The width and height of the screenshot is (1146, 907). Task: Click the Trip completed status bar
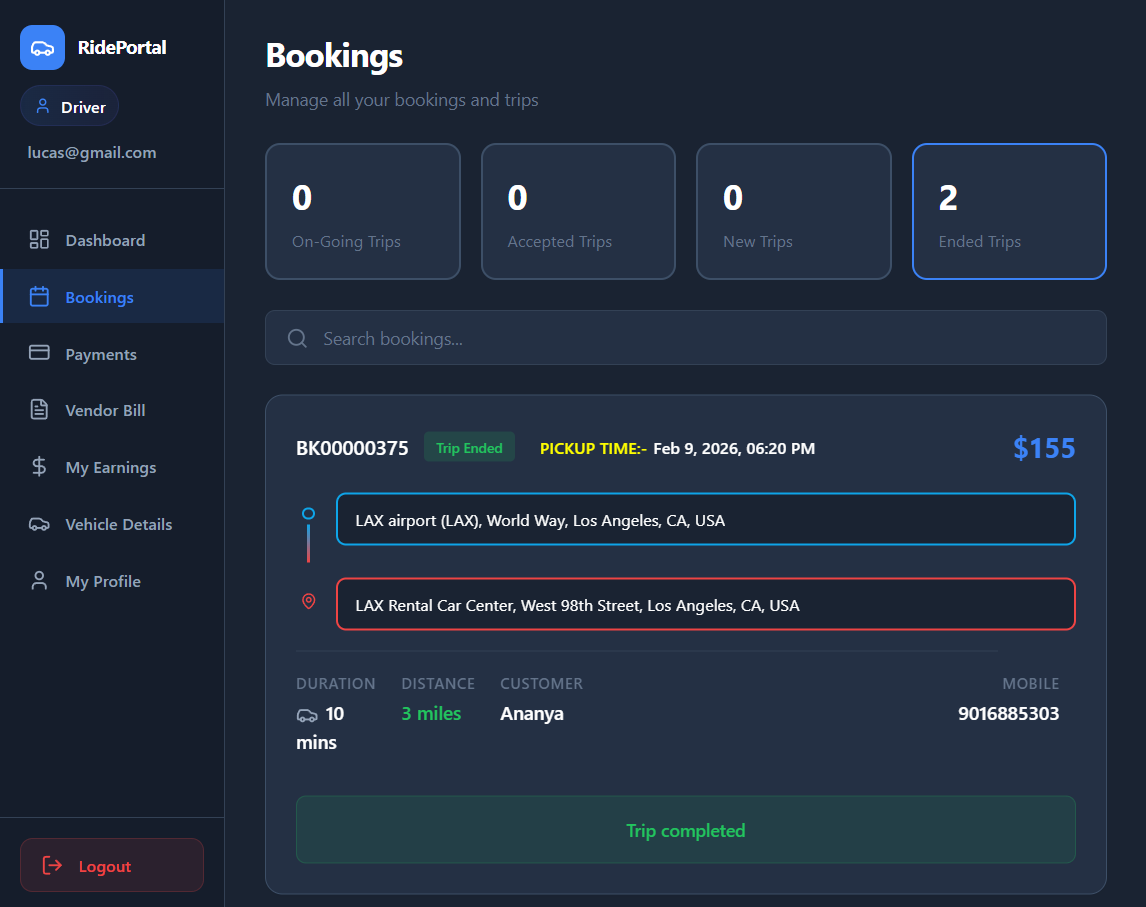tap(685, 830)
